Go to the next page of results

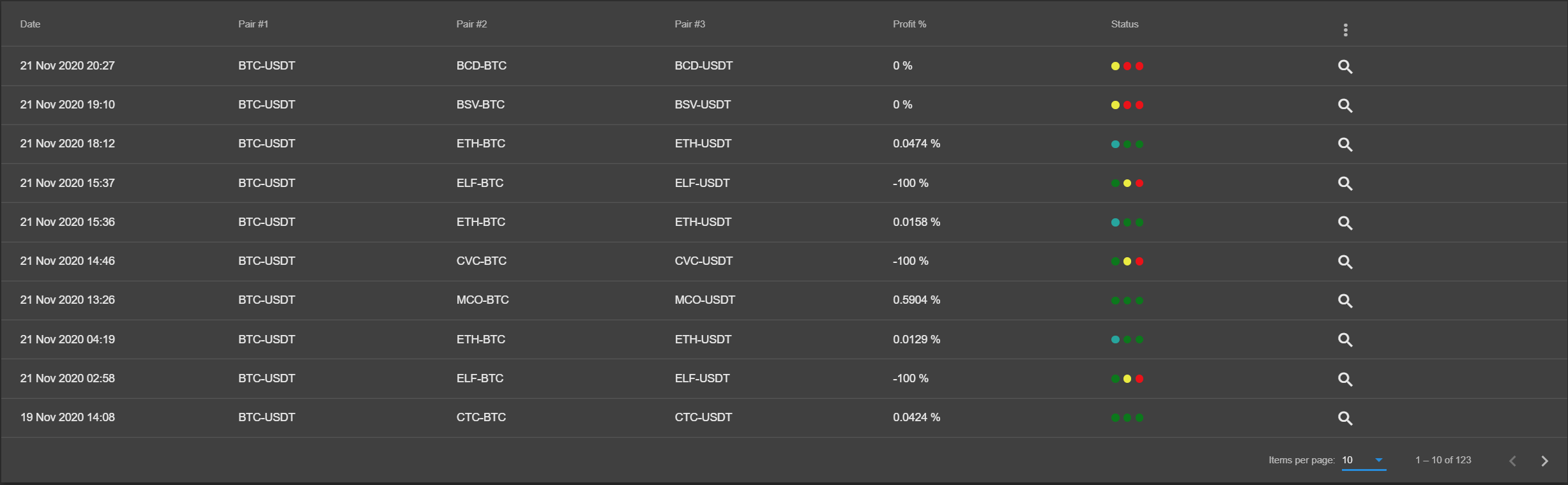click(1544, 461)
